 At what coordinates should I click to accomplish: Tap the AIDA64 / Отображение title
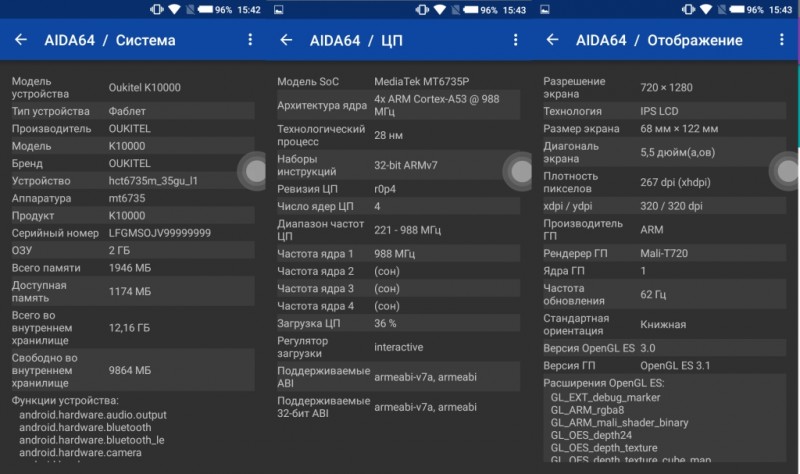[x=659, y=40]
